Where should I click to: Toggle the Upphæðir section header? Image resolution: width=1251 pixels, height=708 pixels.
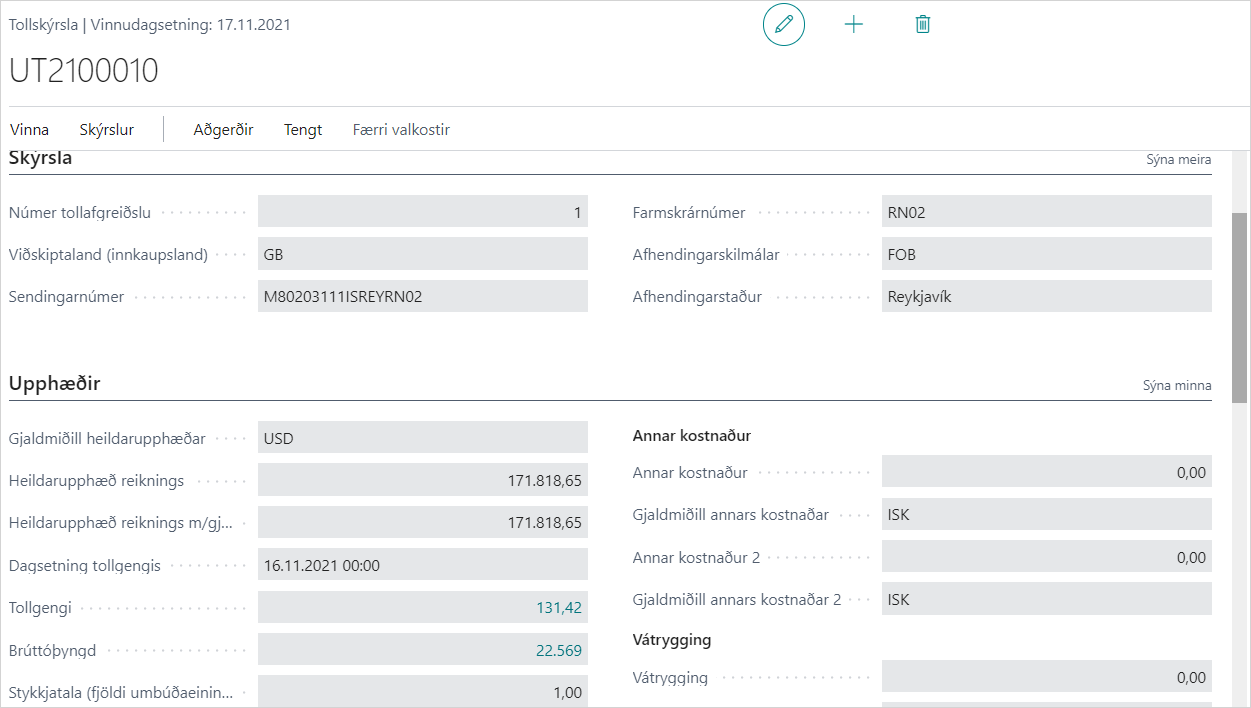tap(55, 384)
